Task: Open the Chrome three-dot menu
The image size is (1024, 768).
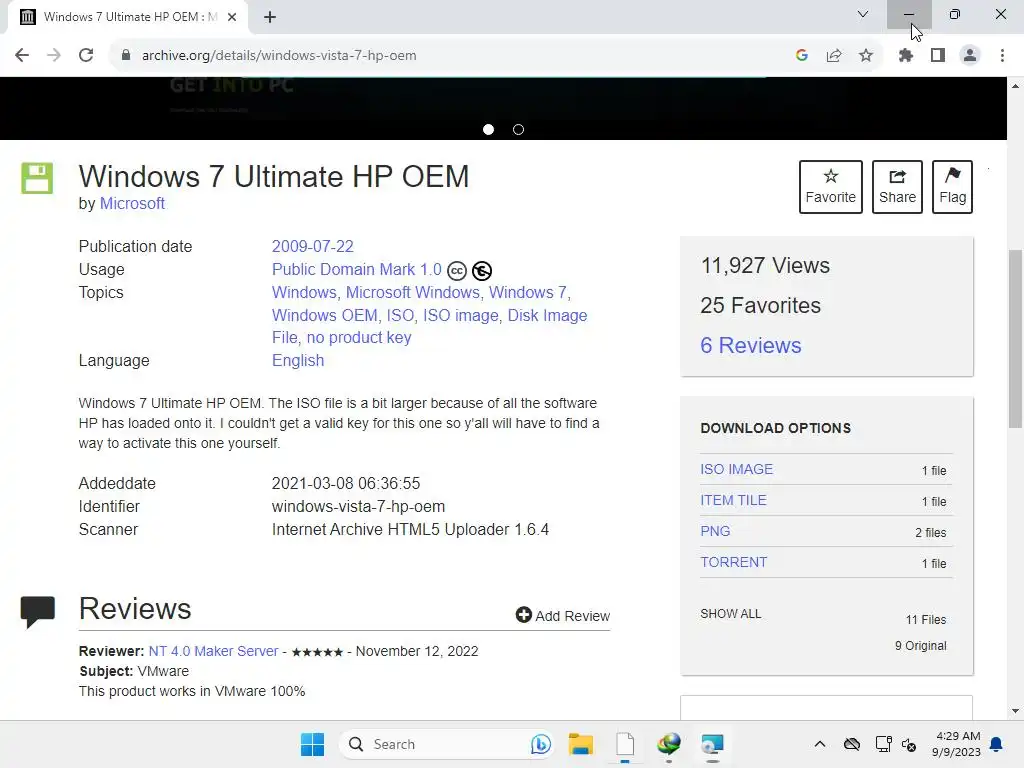Action: (1002, 56)
